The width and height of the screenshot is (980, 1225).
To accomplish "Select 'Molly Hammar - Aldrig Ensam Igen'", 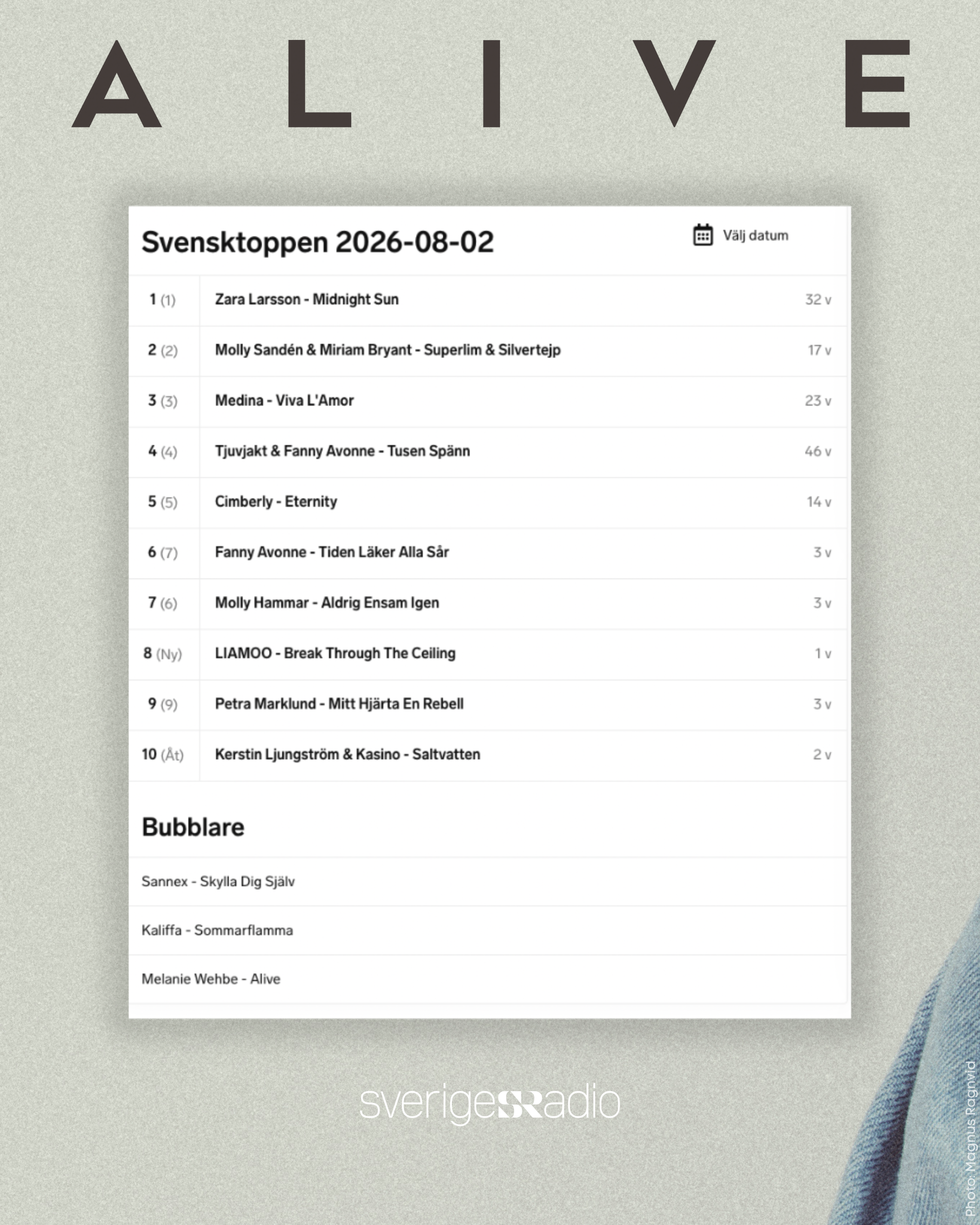I will click(x=327, y=603).
